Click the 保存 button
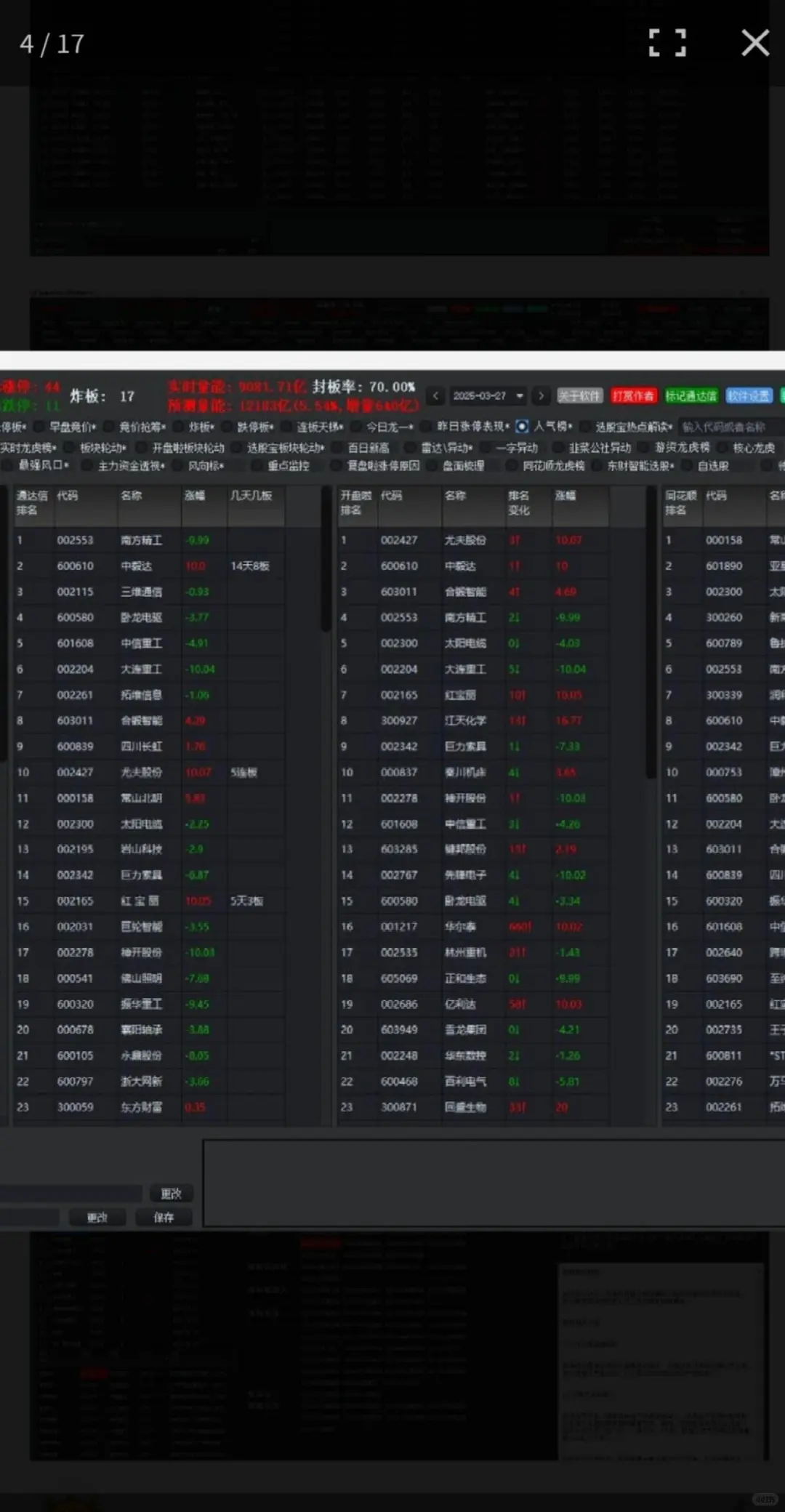The image size is (785, 1512). click(164, 1218)
